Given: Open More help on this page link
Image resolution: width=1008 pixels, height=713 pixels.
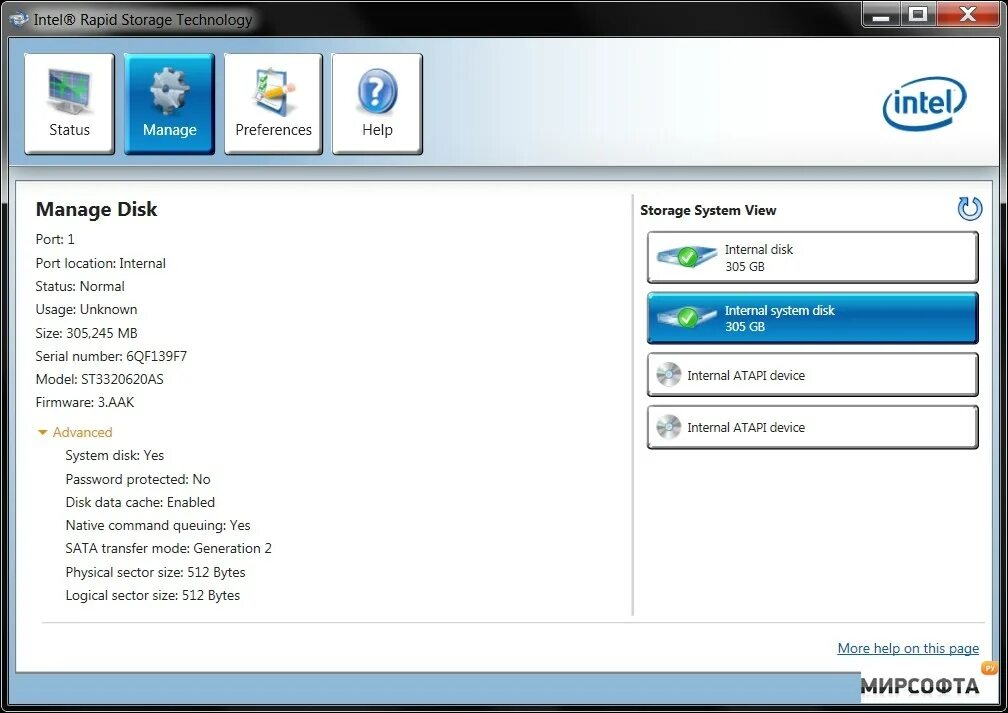Looking at the screenshot, I should (x=908, y=648).
